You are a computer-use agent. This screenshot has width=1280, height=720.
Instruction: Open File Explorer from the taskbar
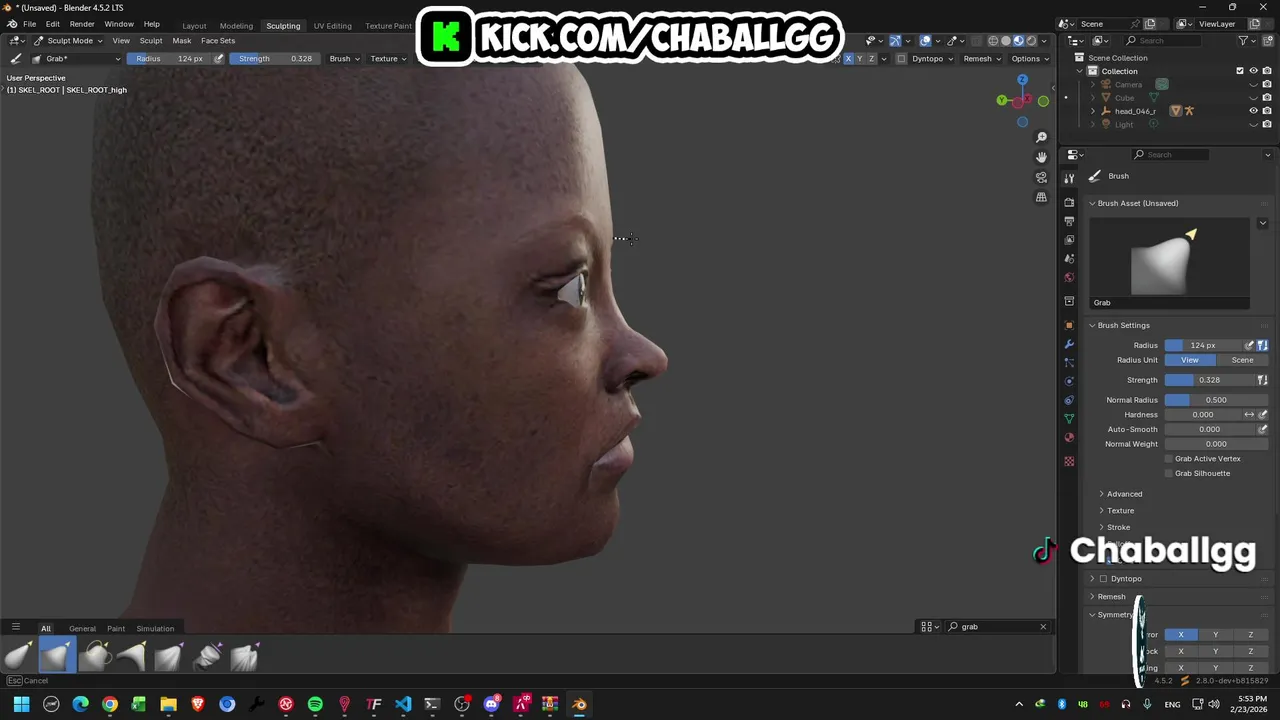tap(168, 704)
